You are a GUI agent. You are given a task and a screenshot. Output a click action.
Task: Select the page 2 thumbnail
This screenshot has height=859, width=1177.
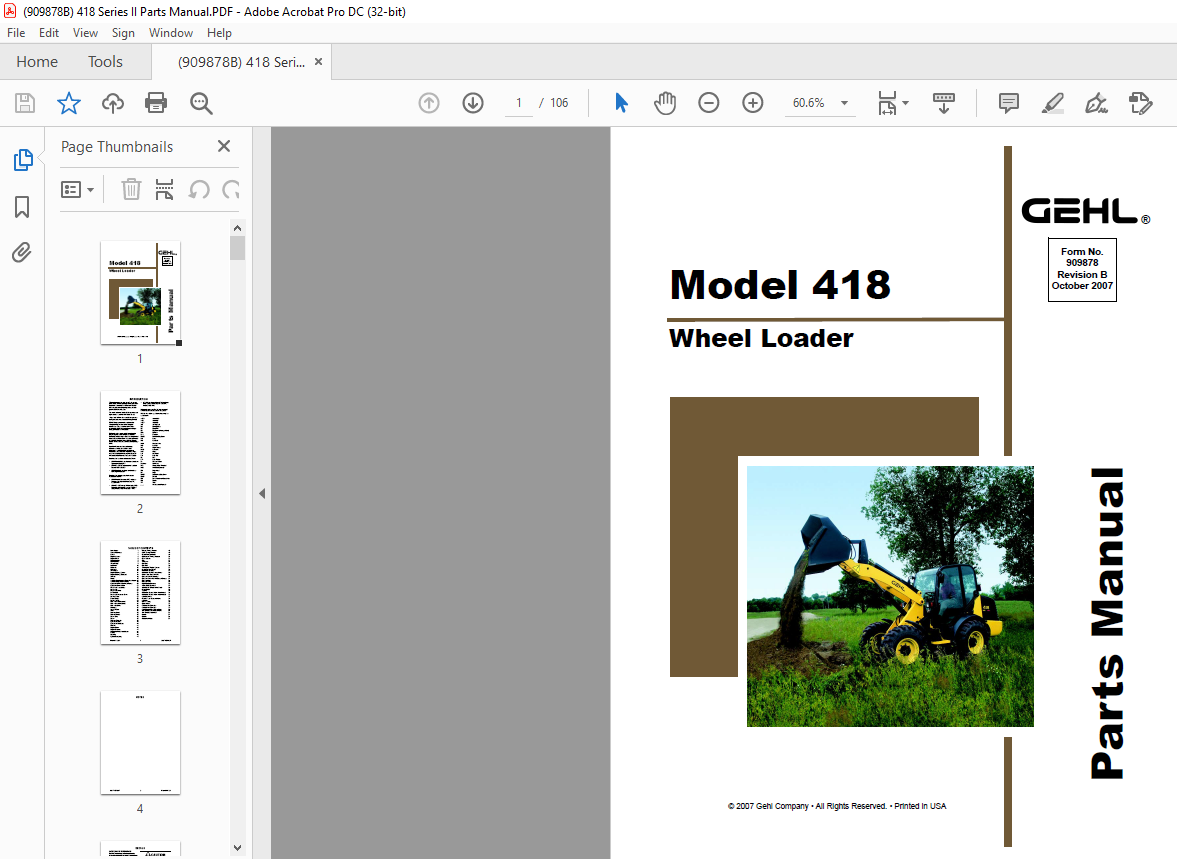click(x=140, y=442)
